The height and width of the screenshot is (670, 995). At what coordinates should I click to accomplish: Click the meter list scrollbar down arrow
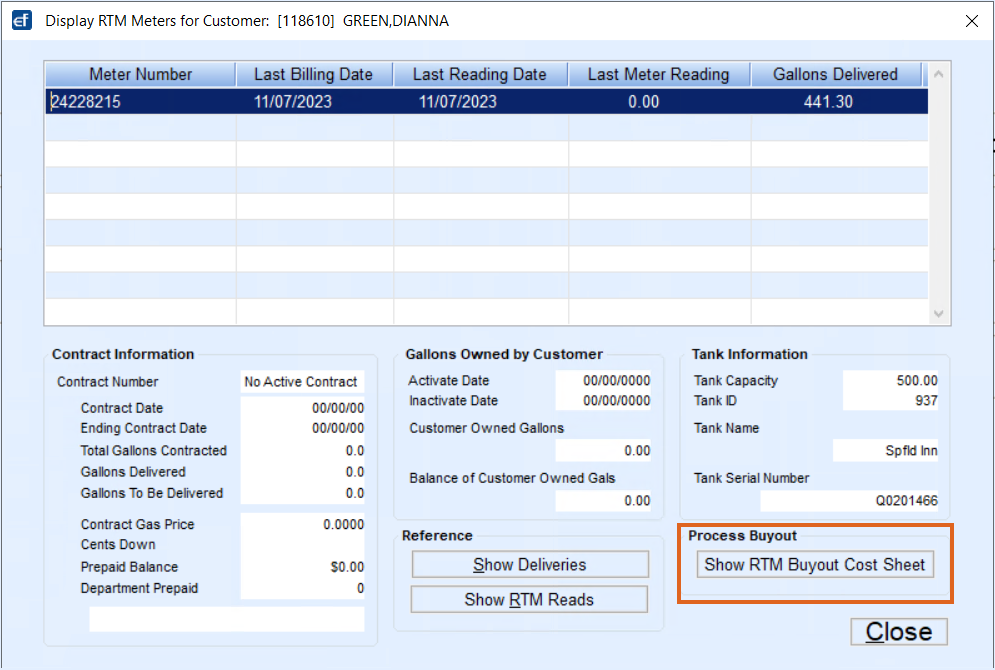tap(936, 315)
